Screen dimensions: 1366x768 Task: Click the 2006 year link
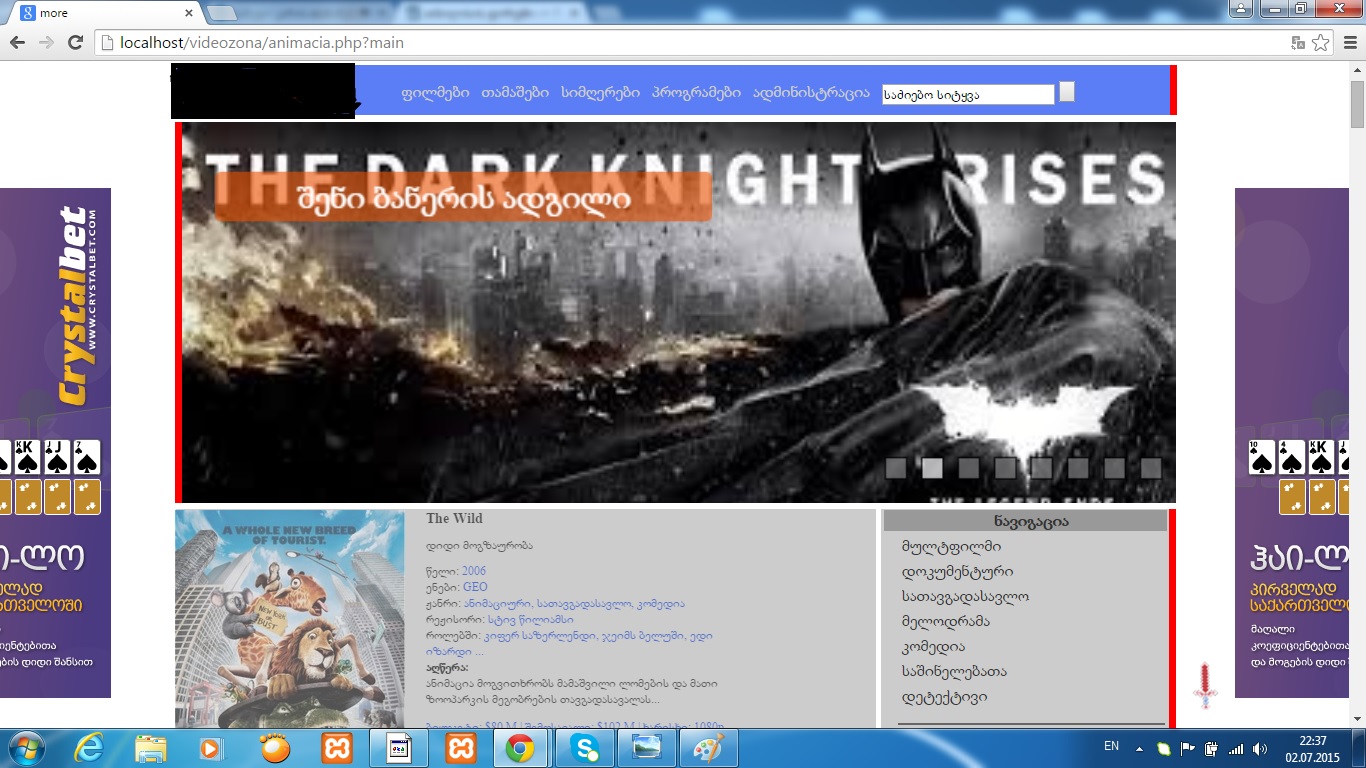tap(474, 571)
